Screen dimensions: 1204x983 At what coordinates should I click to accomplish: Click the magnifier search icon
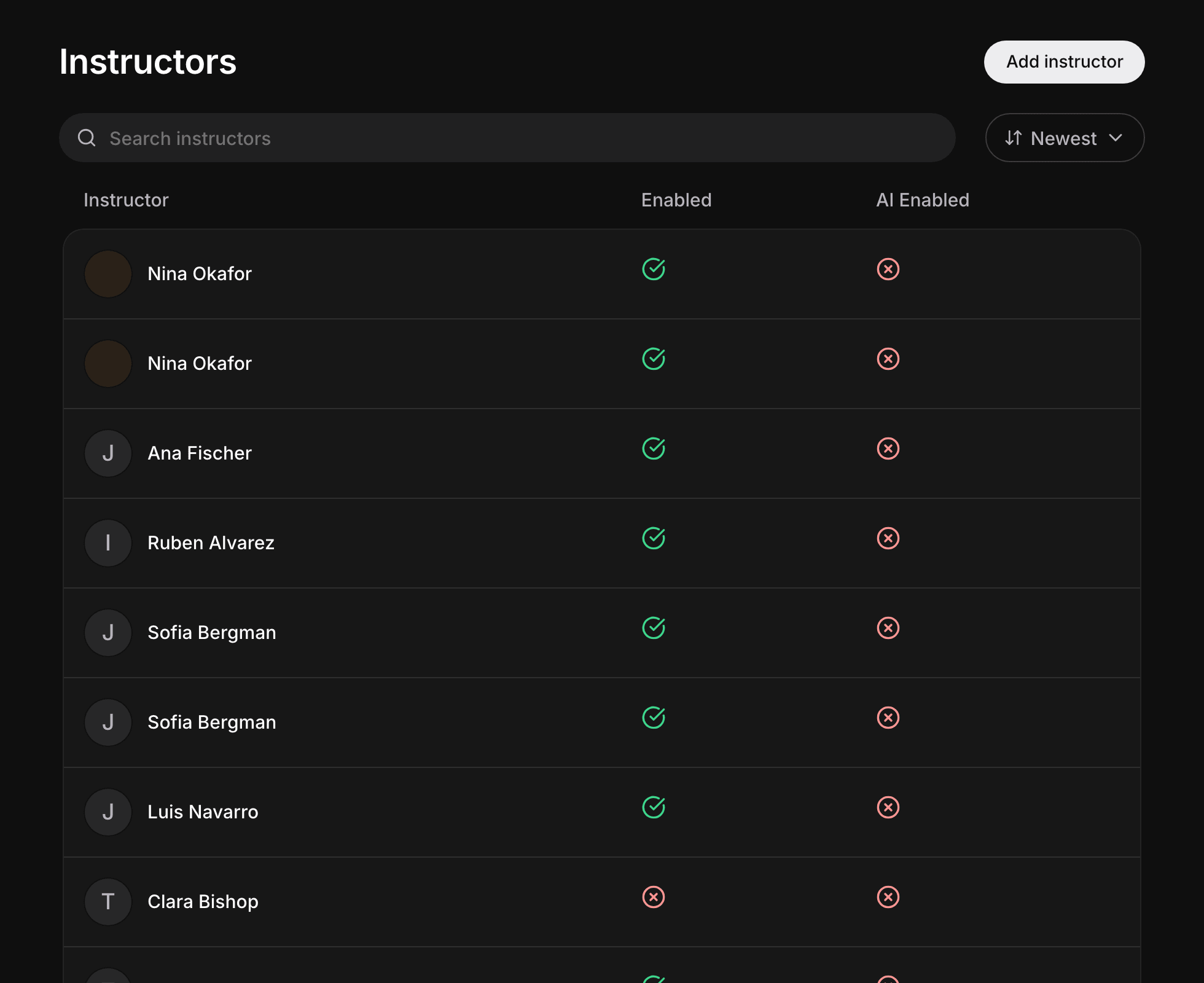(x=87, y=138)
